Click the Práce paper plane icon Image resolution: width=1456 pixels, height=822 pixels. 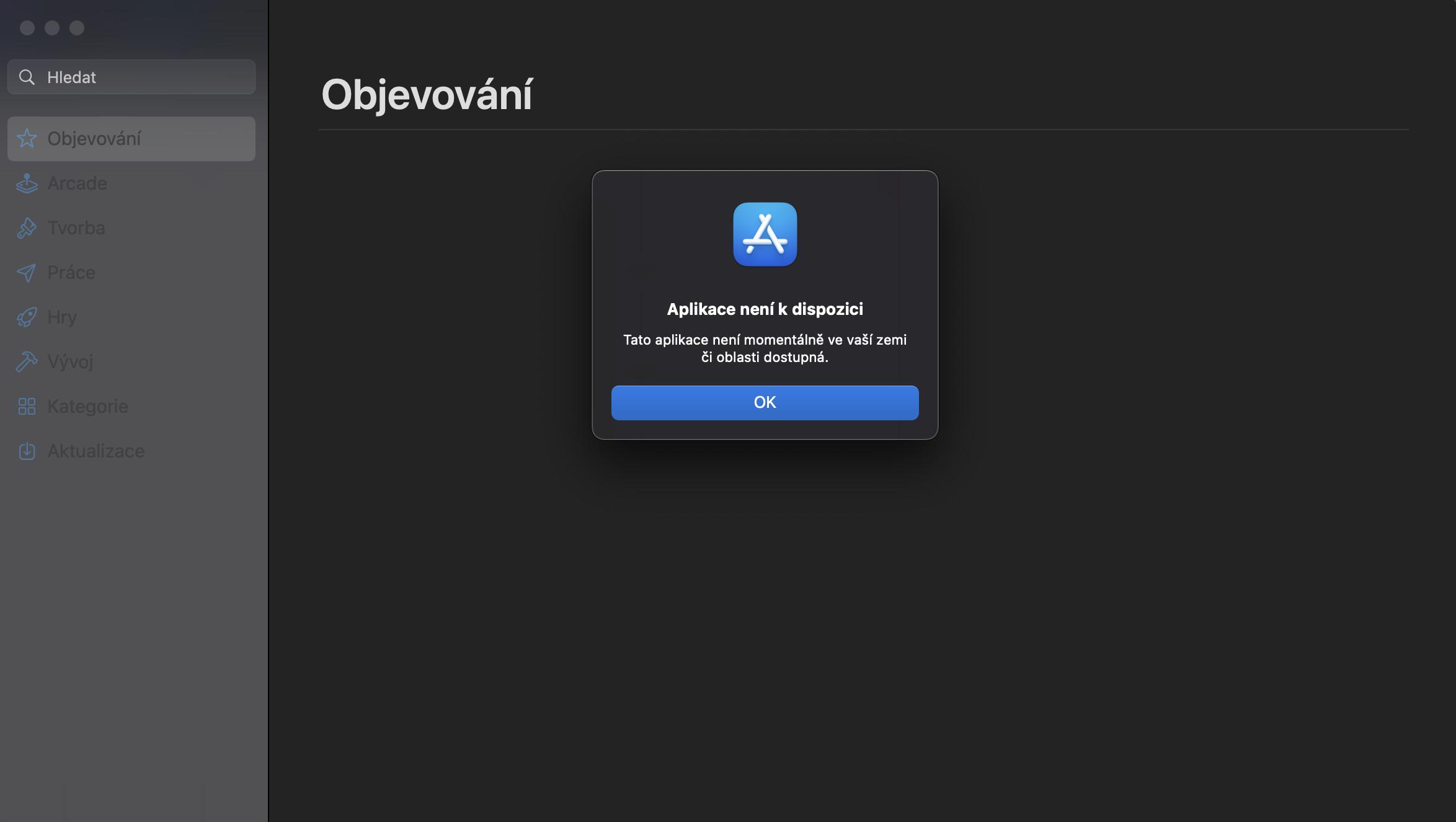[27, 272]
